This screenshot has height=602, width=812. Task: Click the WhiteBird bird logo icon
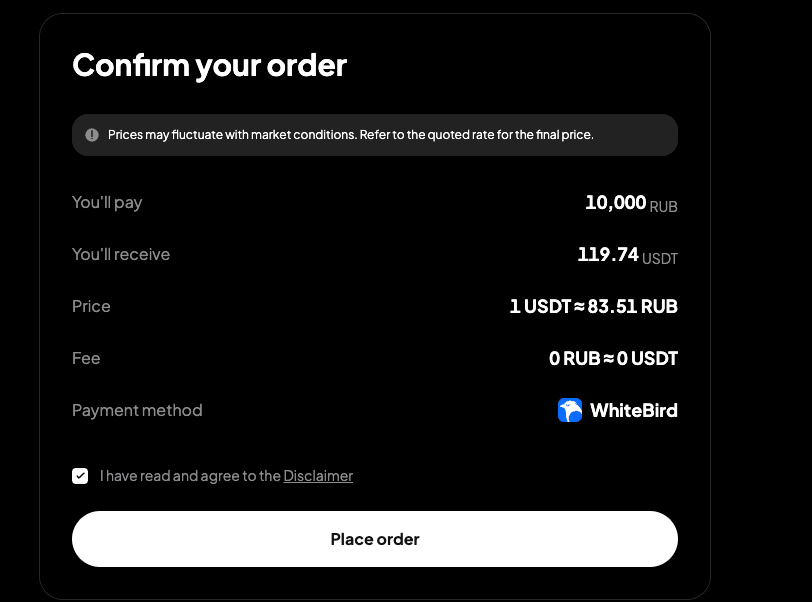(x=570, y=410)
